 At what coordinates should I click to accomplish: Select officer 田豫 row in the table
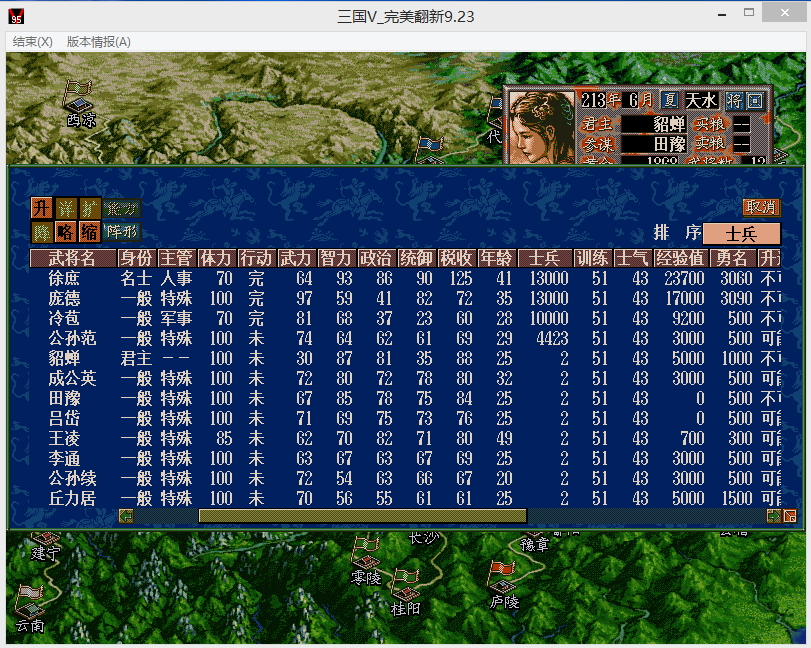click(406, 398)
